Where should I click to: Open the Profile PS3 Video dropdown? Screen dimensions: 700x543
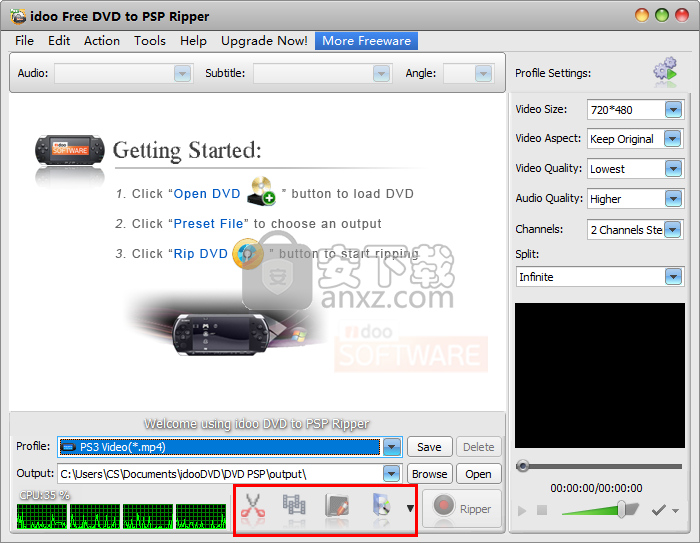click(392, 447)
